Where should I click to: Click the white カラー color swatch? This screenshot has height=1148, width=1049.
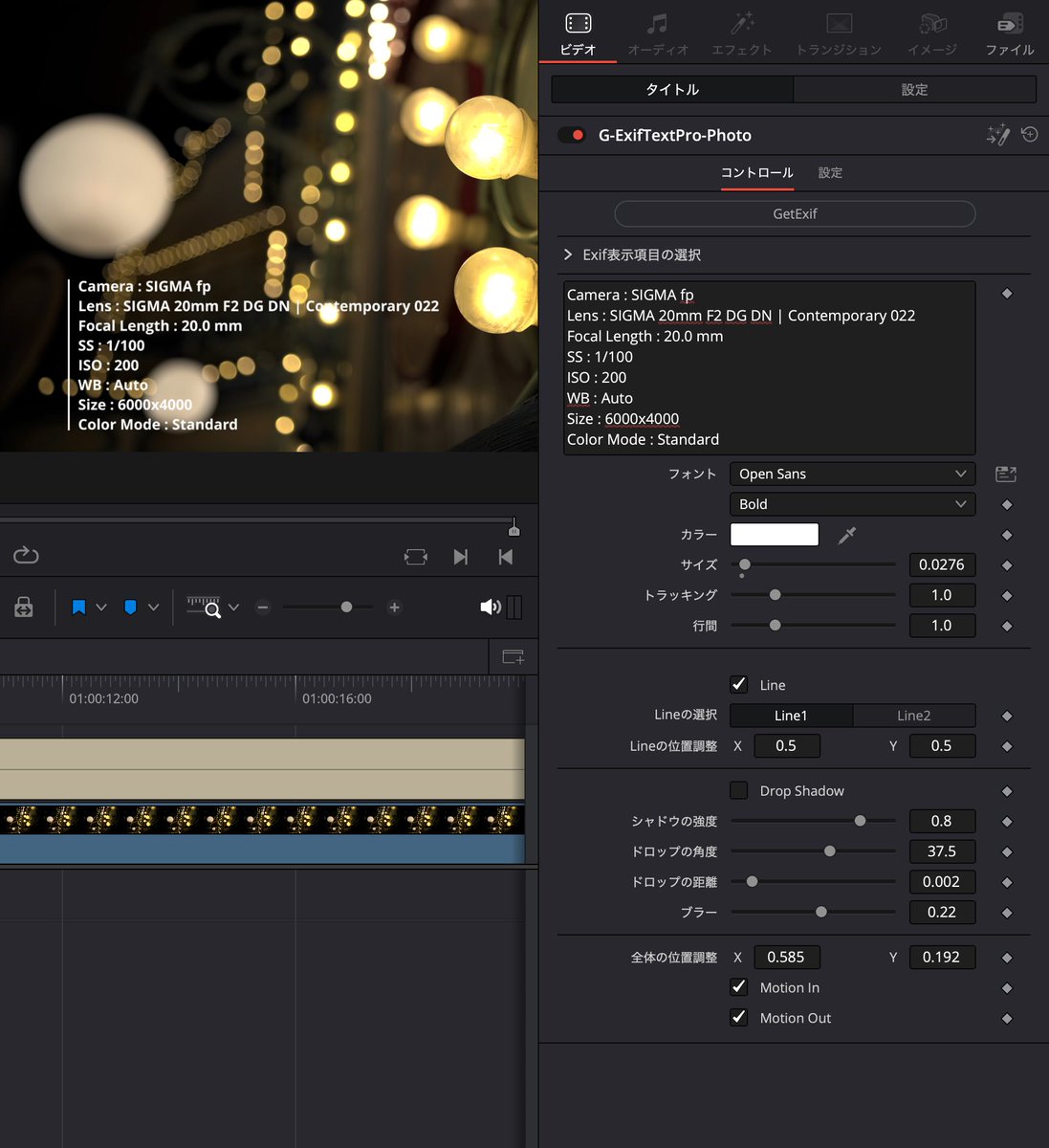[x=774, y=534]
